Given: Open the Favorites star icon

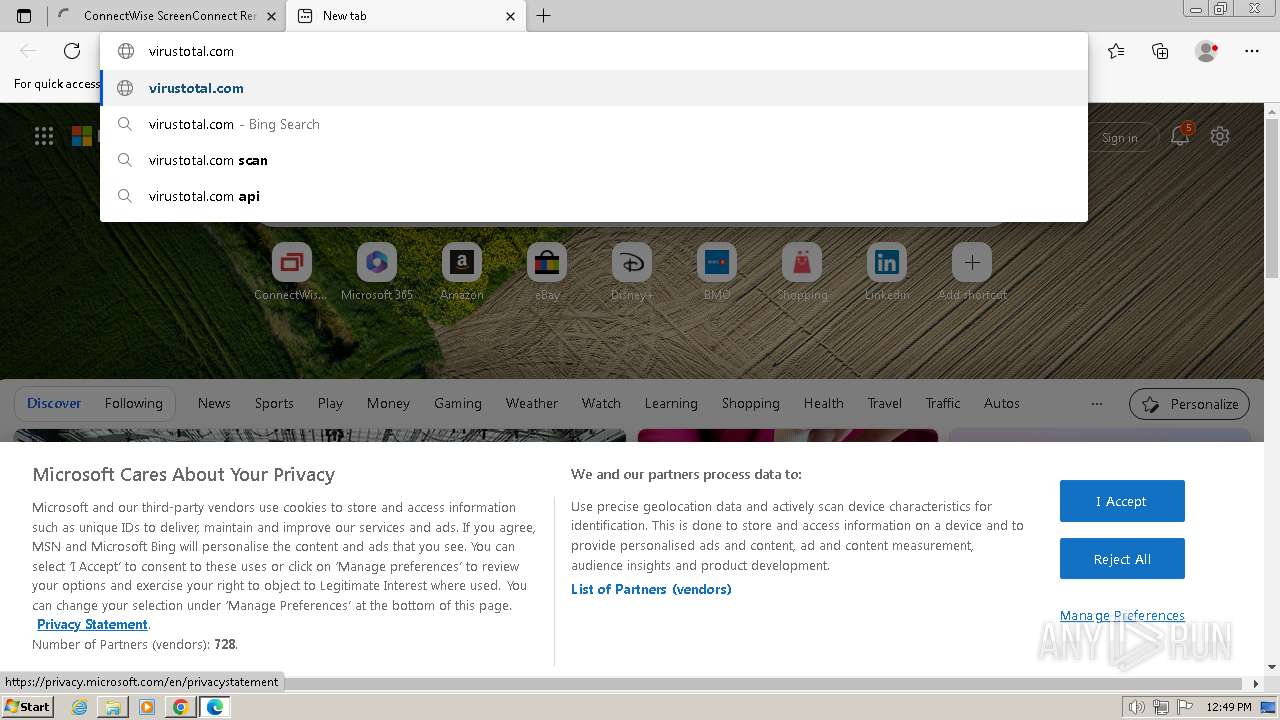Looking at the screenshot, I should click(1116, 51).
